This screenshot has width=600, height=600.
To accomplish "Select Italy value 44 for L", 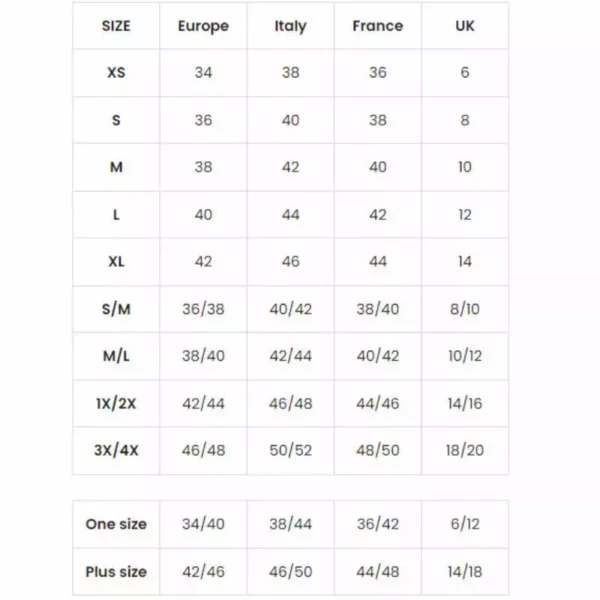I will (x=290, y=215).
